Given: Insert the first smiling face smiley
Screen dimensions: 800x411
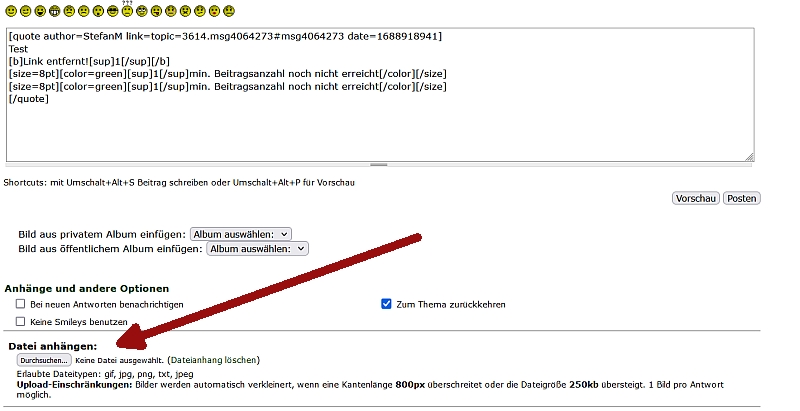Looking at the screenshot, I should 10,12.
